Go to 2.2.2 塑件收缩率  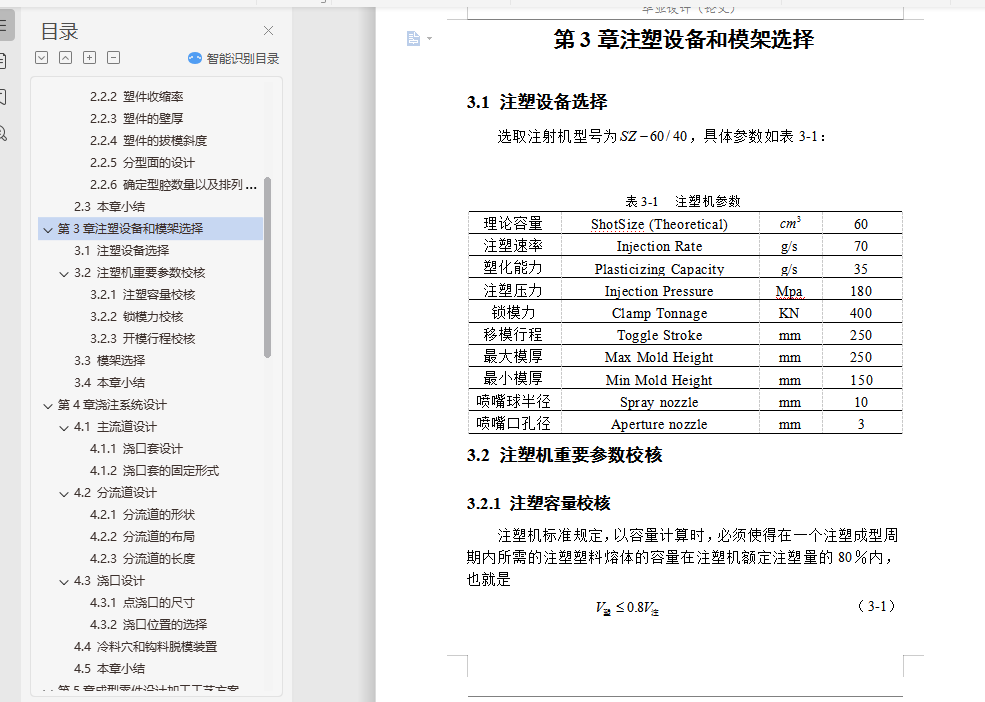(x=136, y=97)
